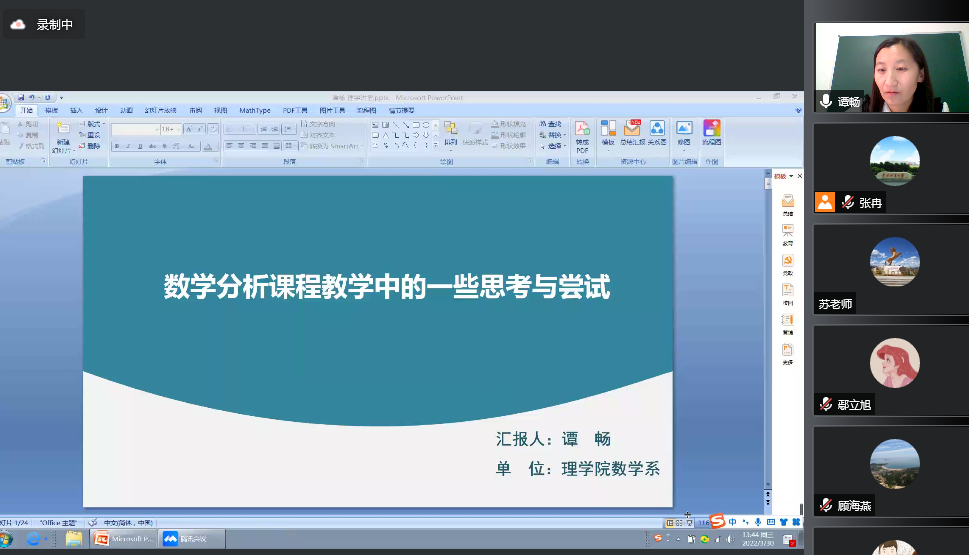Click the Save icon in quick access toolbar

[20, 97]
